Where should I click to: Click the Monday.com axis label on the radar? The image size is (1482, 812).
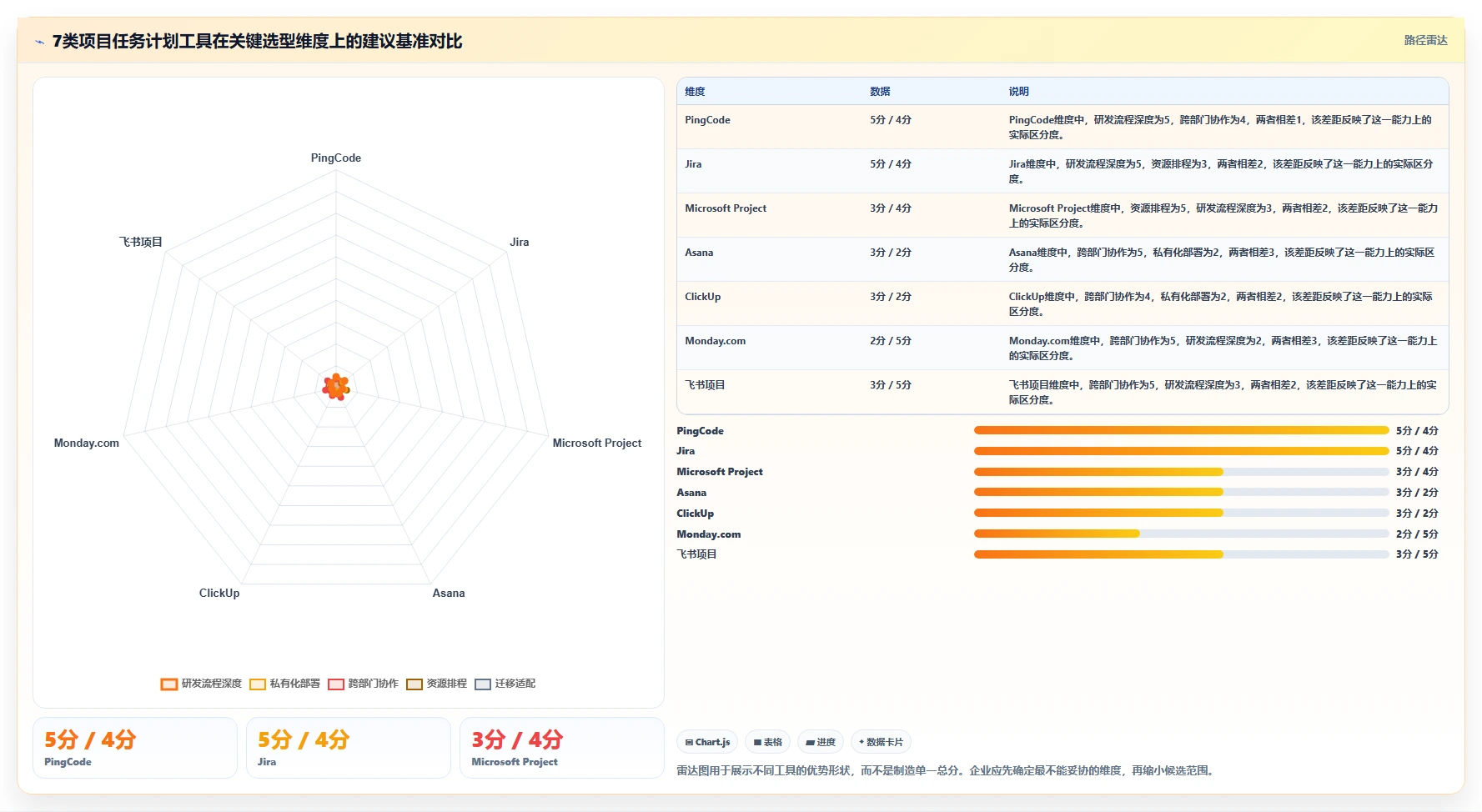pos(87,443)
